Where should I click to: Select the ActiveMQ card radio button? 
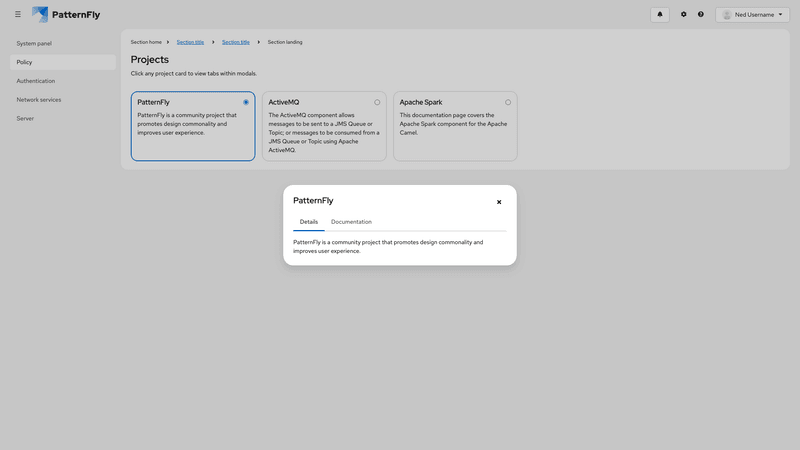point(377,102)
